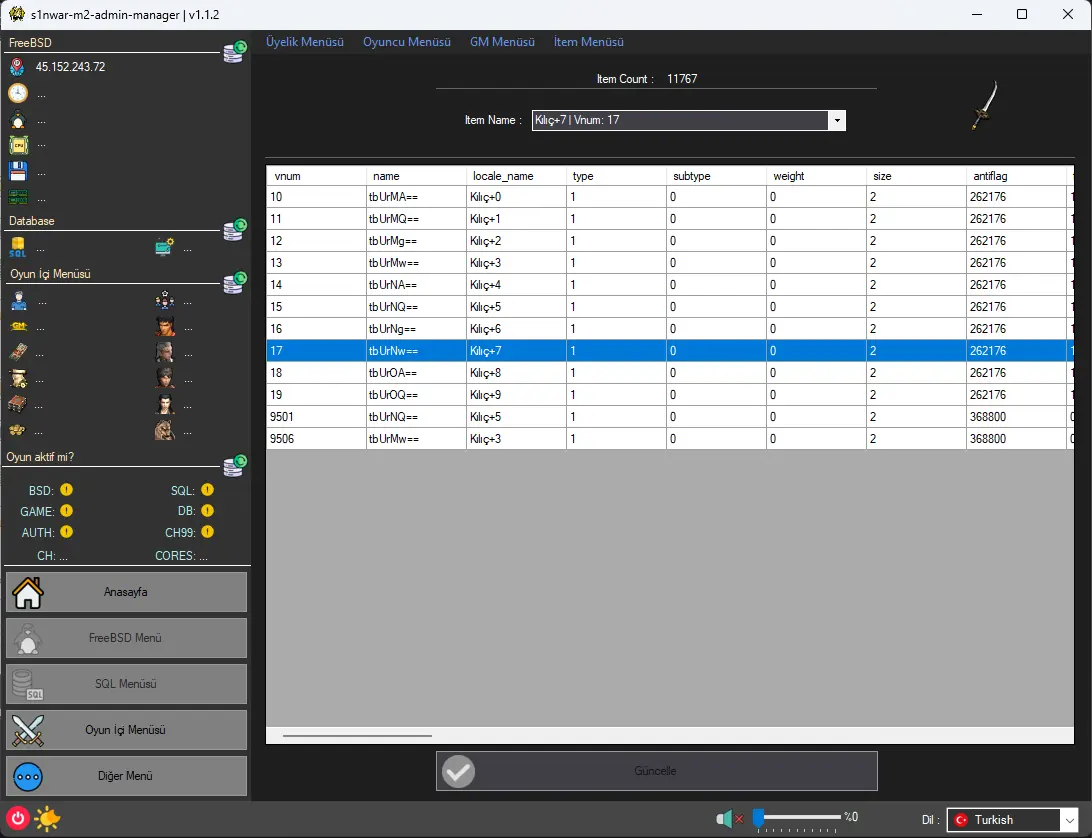Click the sun and moon theme icon
Viewport: 1092px width, 838px height.
(x=47, y=819)
